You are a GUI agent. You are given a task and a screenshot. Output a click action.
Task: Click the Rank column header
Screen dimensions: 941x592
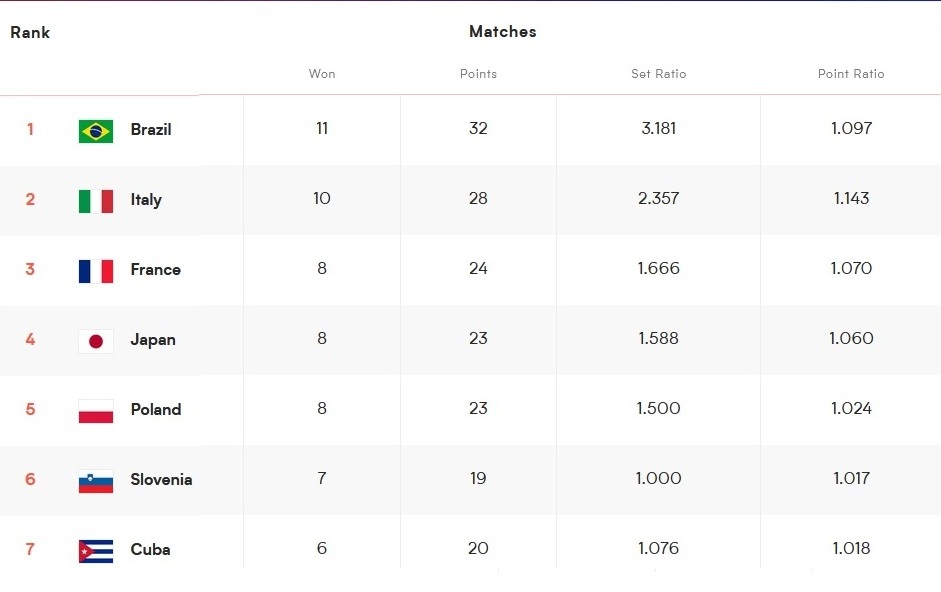point(30,32)
